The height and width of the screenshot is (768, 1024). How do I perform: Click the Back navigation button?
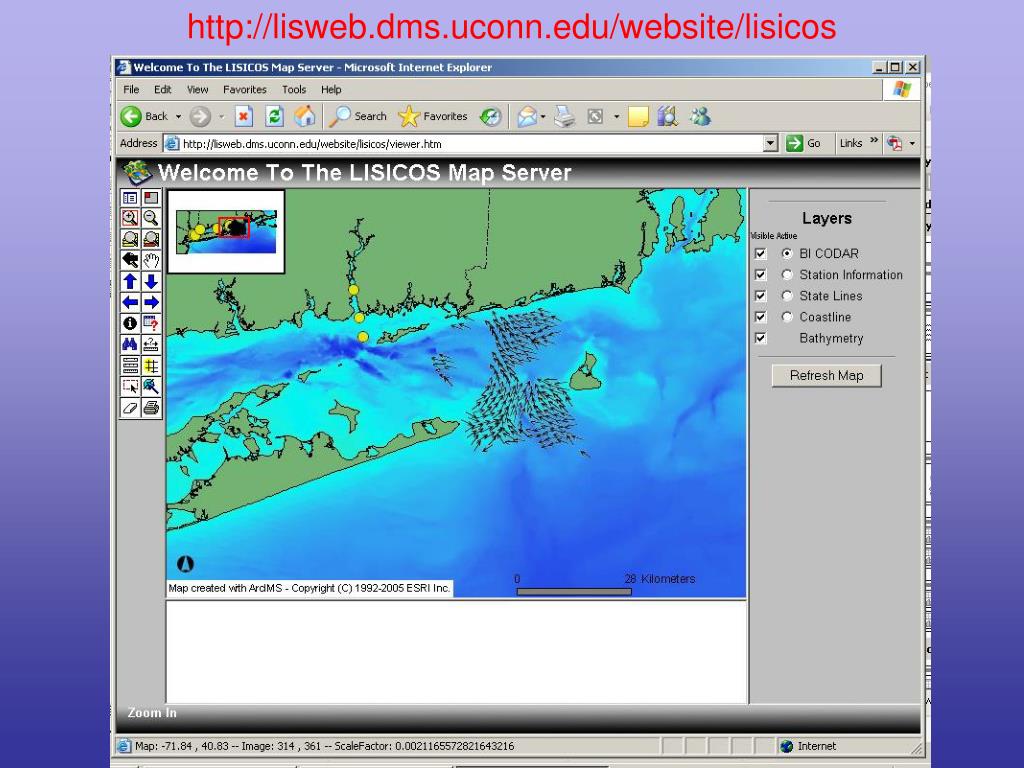pos(145,116)
